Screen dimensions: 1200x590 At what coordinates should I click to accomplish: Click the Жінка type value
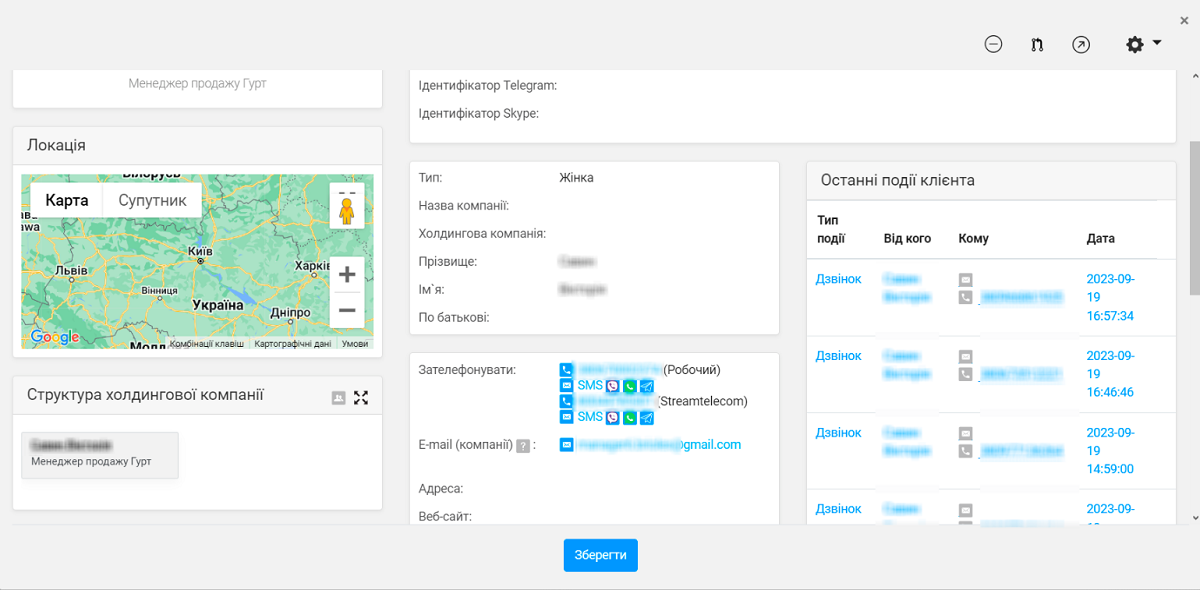(x=576, y=178)
